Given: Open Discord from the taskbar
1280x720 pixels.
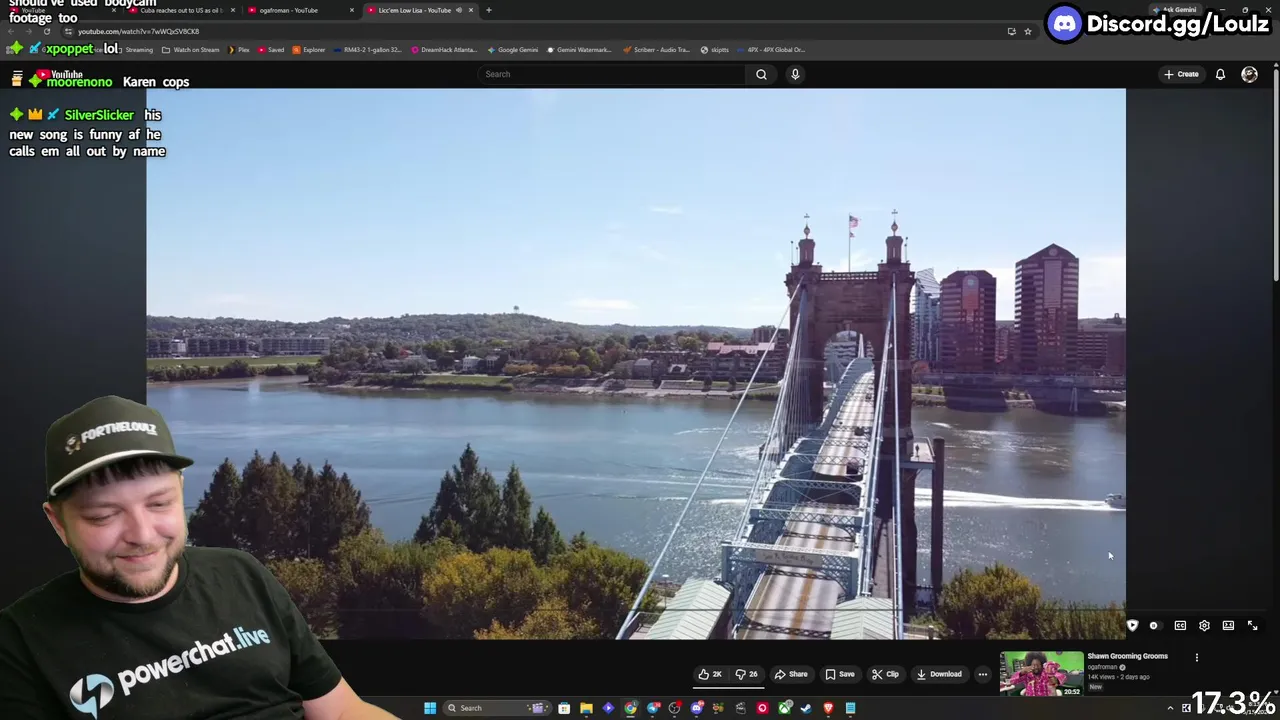Looking at the screenshot, I should pyautogui.click(x=696, y=708).
